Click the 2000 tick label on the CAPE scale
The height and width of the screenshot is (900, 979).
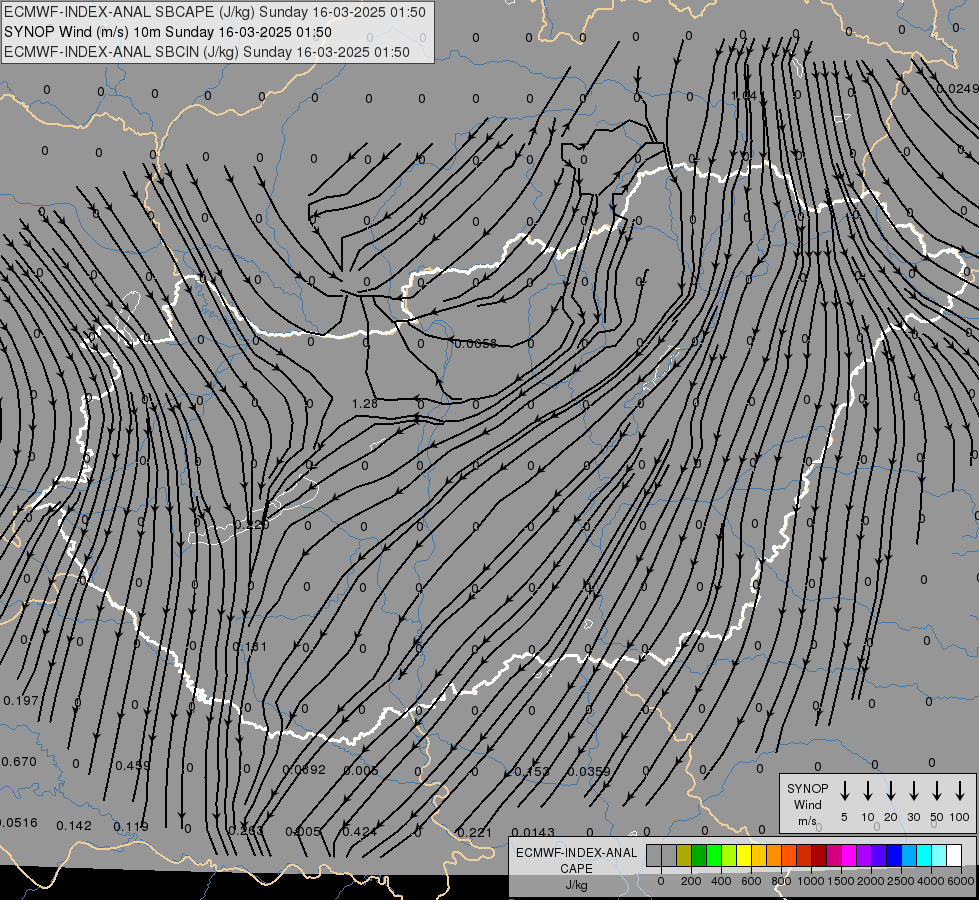pyautogui.click(x=870, y=881)
